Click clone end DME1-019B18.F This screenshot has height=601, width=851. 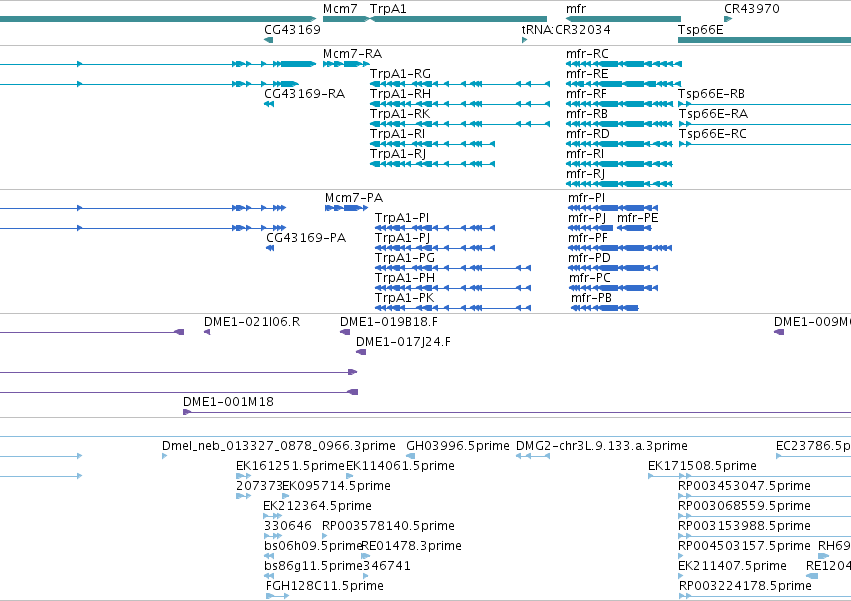tap(345, 332)
